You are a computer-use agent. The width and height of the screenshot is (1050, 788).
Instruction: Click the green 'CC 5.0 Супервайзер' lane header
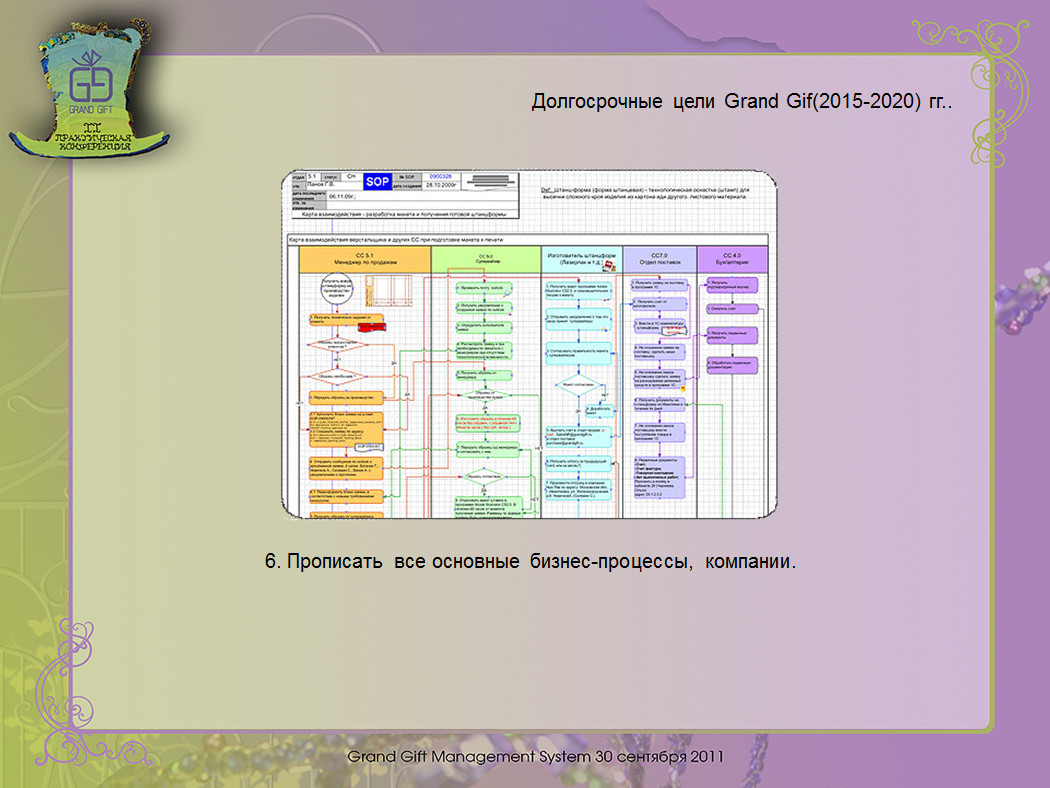[x=486, y=259]
